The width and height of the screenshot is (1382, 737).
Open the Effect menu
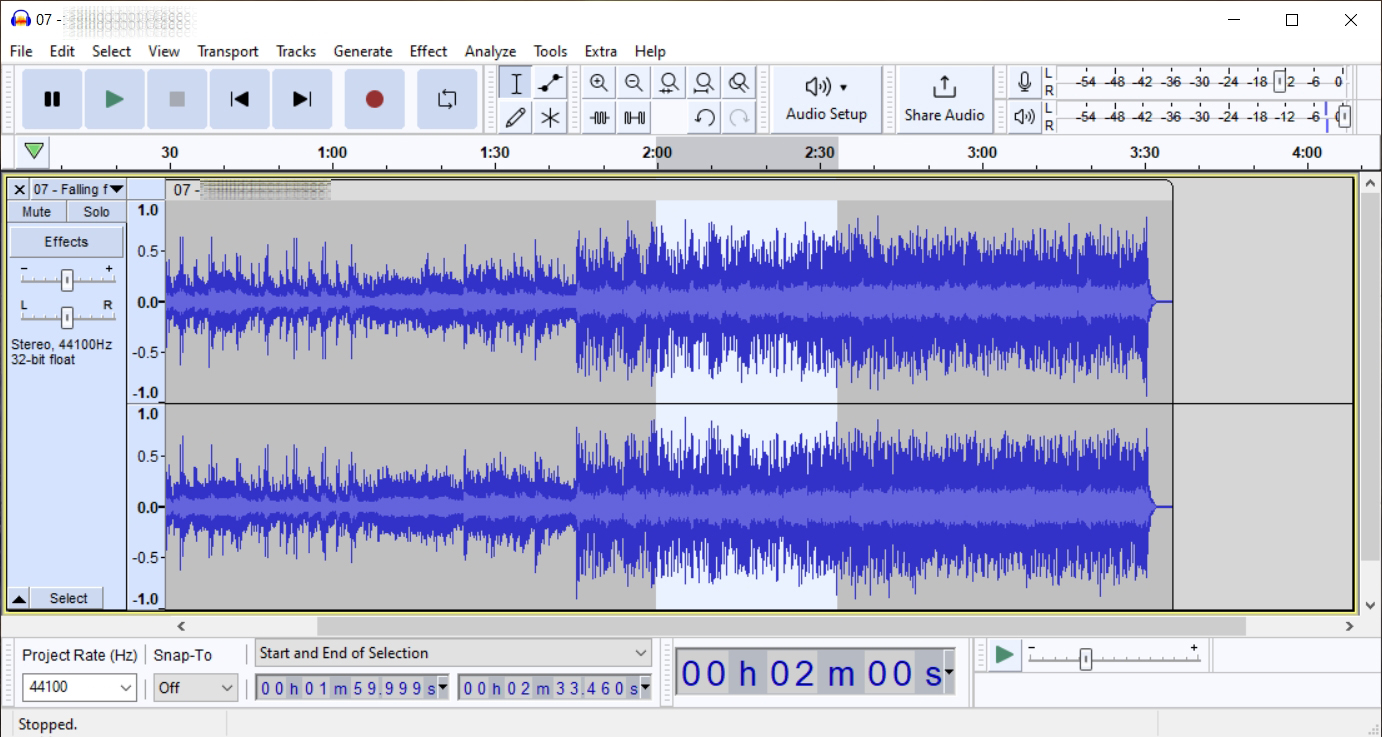(428, 51)
